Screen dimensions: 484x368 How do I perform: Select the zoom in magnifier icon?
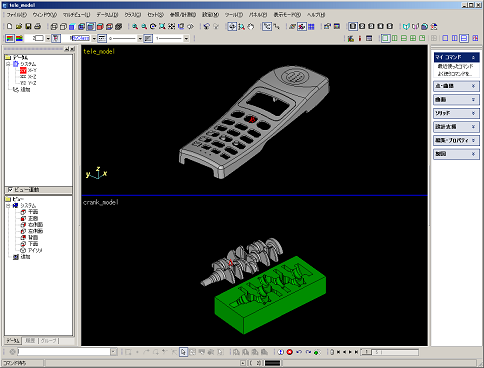(135, 26)
